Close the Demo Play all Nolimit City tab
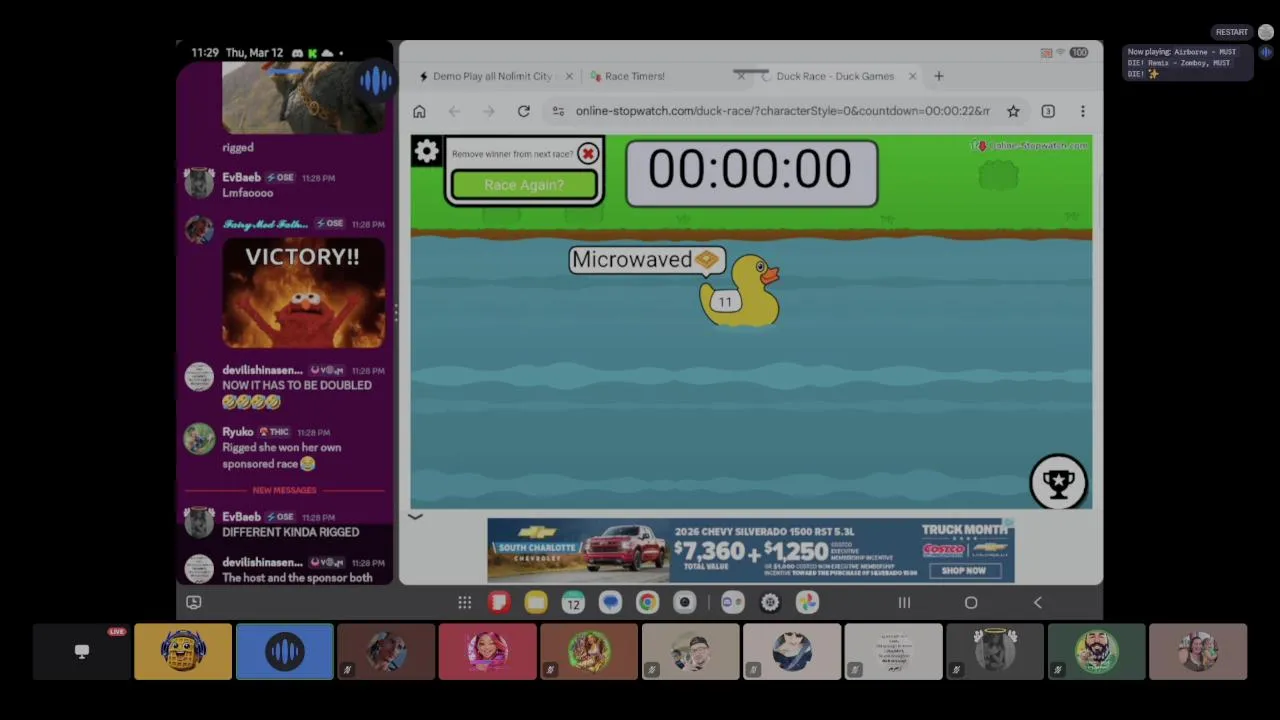 (569, 76)
